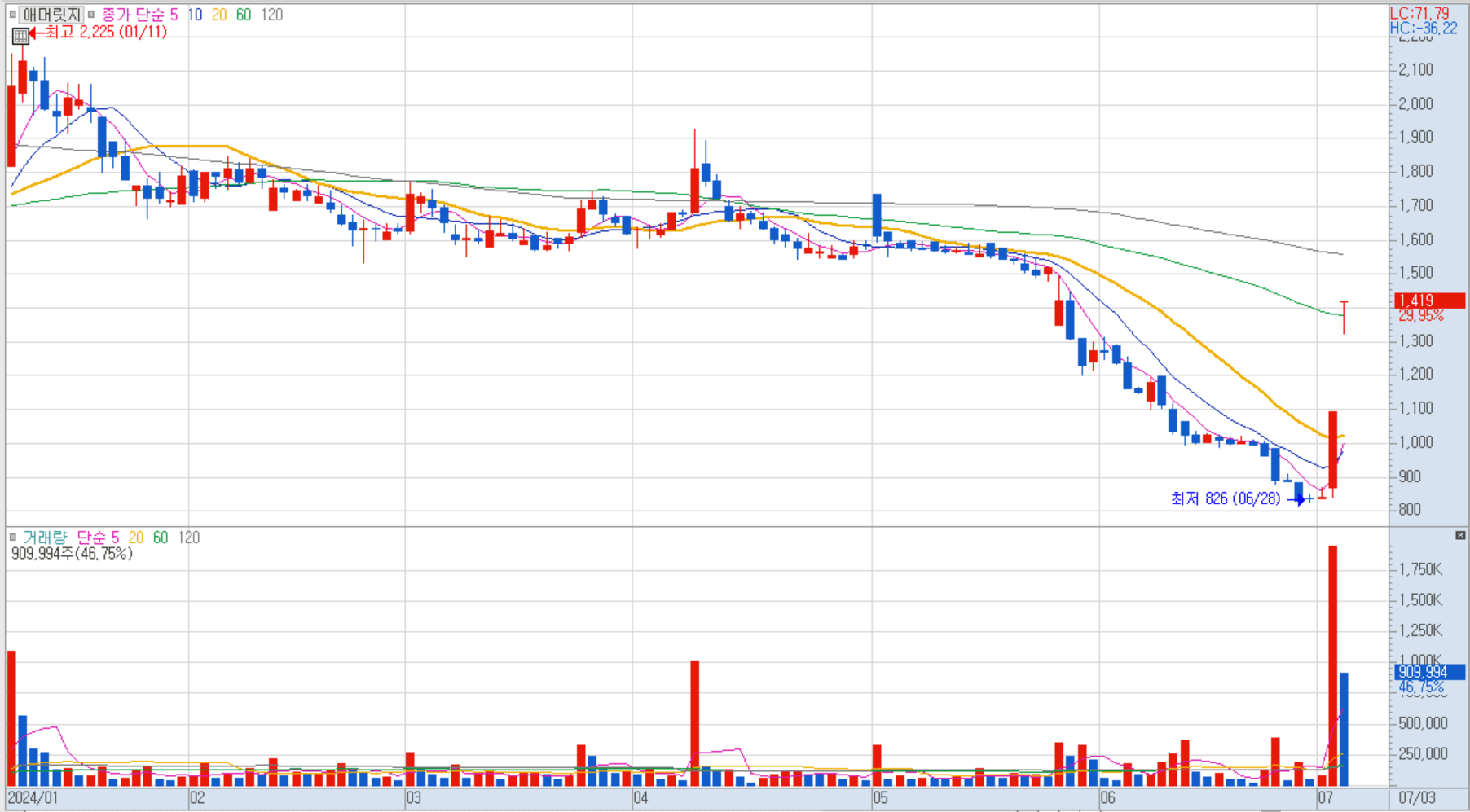The height and width of the screenshot is (812, 1470).
Task: Select the 04 month marker on timeline
Action: (641, 797)
